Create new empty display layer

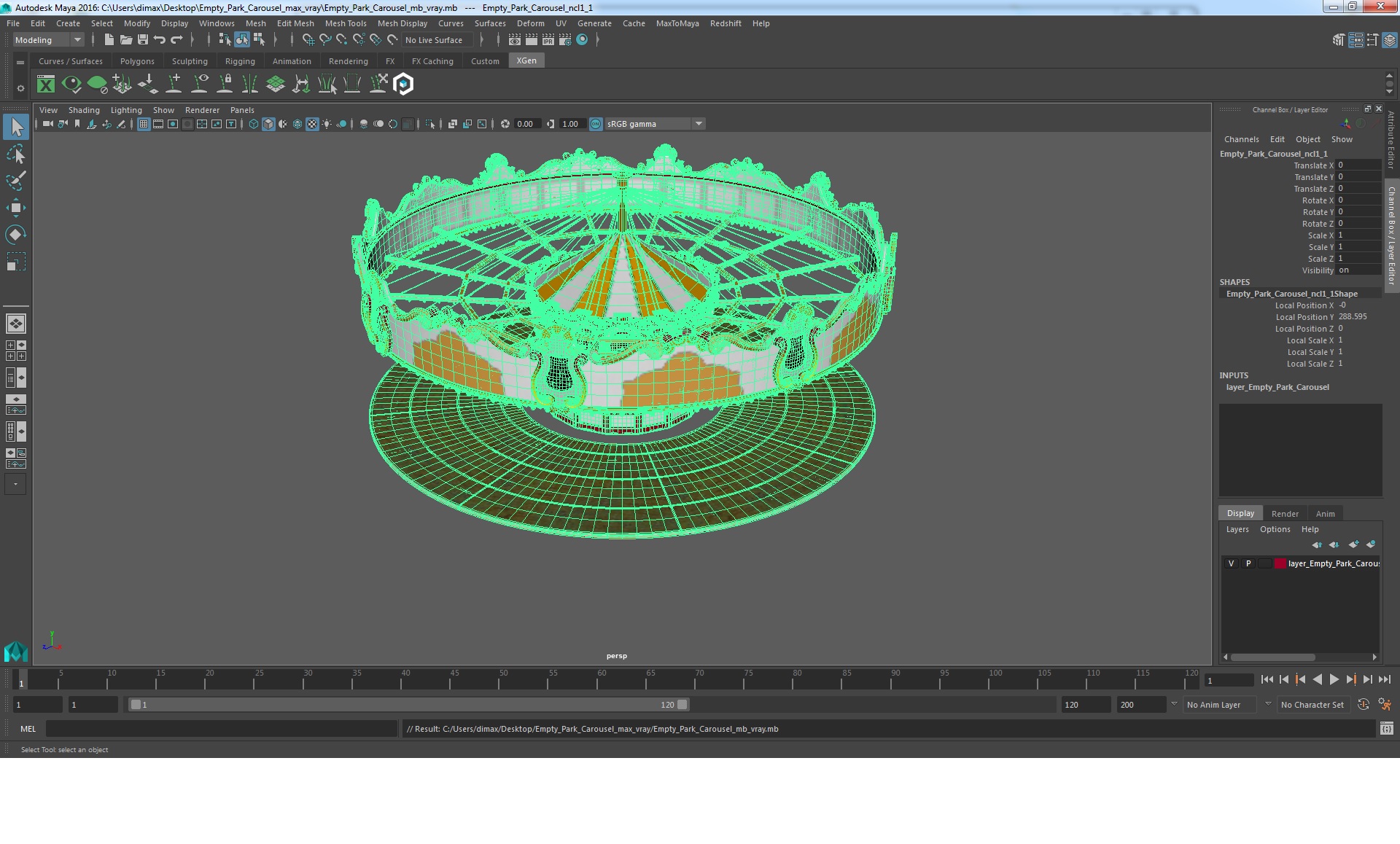tap(1353, 544)
